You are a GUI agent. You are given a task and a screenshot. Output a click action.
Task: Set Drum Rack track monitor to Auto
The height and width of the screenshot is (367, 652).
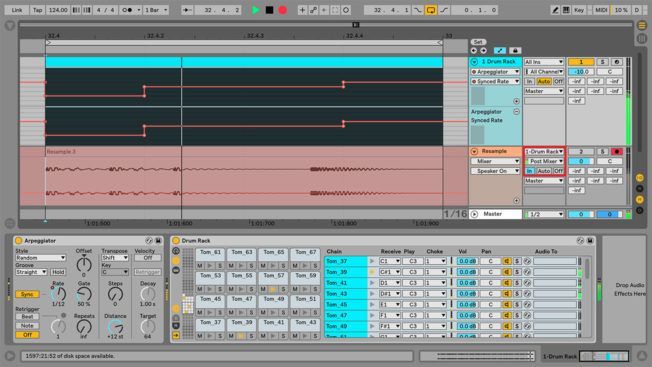coord(543,81)
